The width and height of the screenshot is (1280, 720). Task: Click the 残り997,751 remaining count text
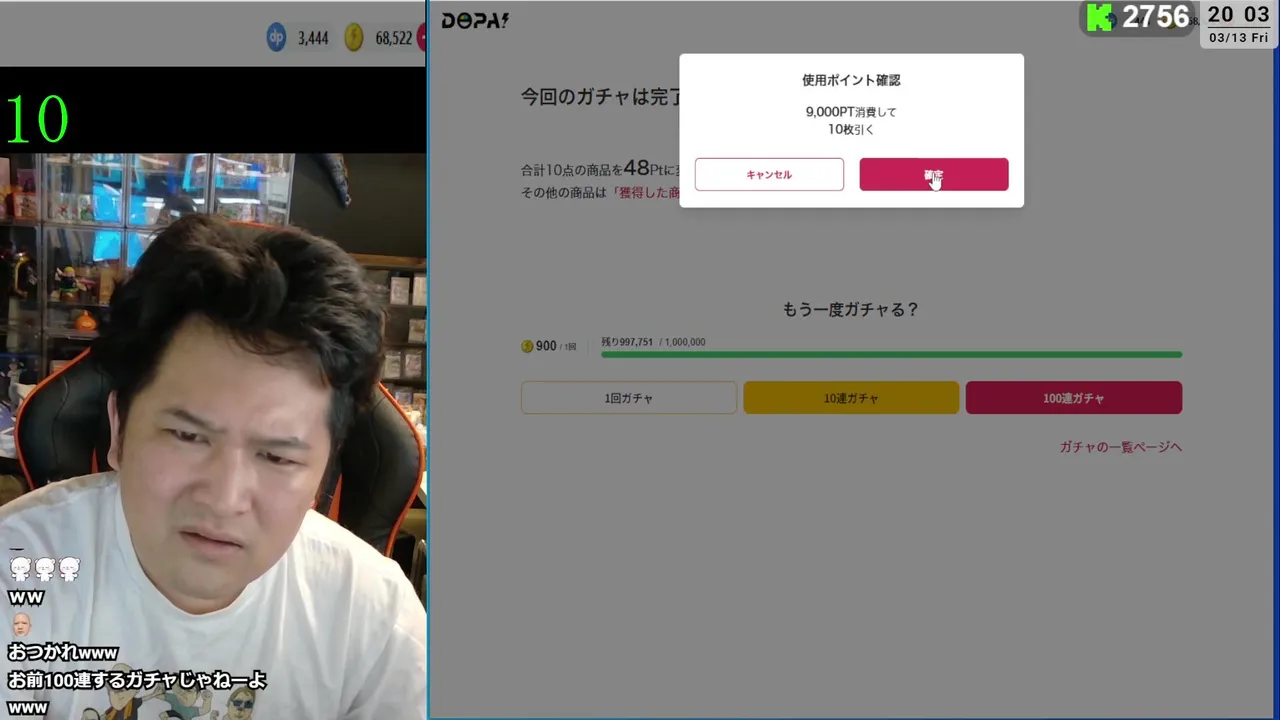pyautogui.click(x=627, y=342)
